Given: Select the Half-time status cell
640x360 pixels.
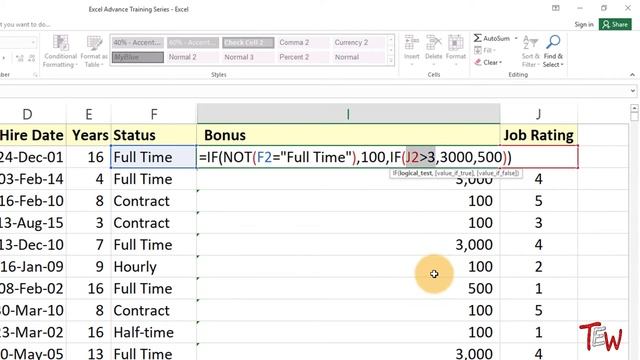Looking at the screenshot, I should 154,332.
